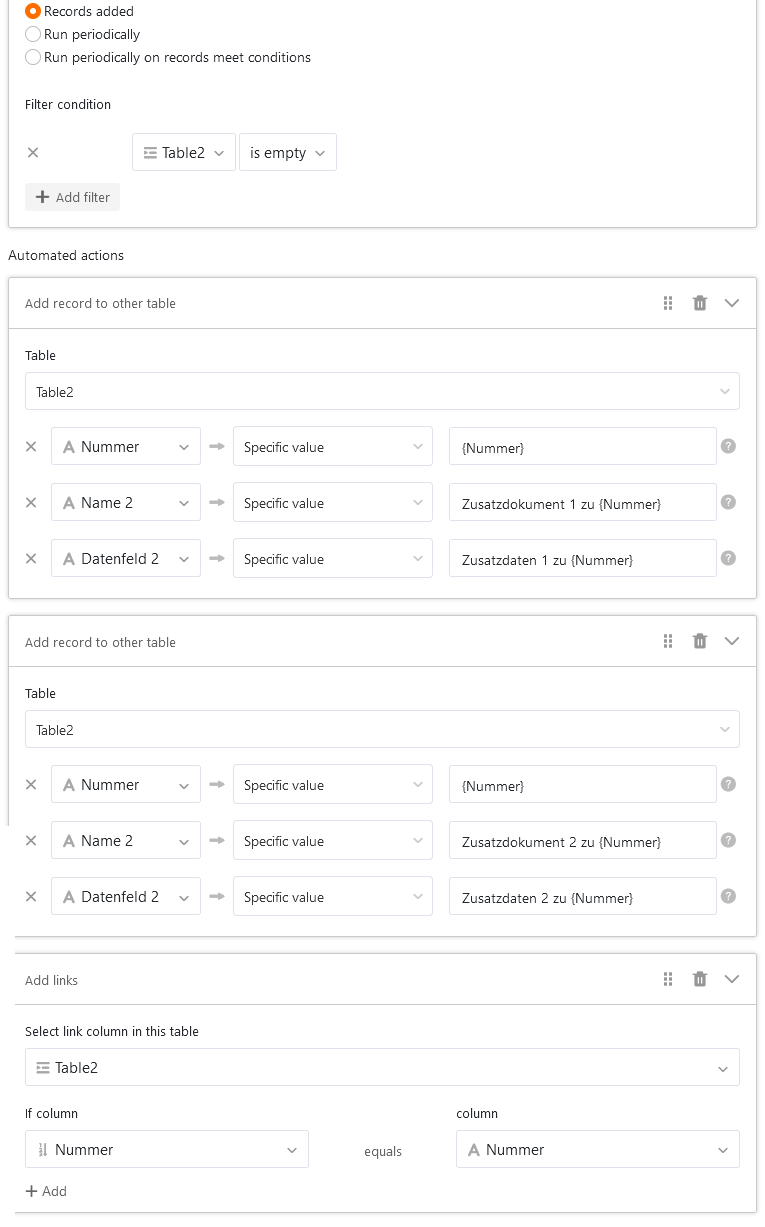This screenshot has height=1227, width=765.
Task: Collapse the Add links action panel
Action: coord(731,980)
